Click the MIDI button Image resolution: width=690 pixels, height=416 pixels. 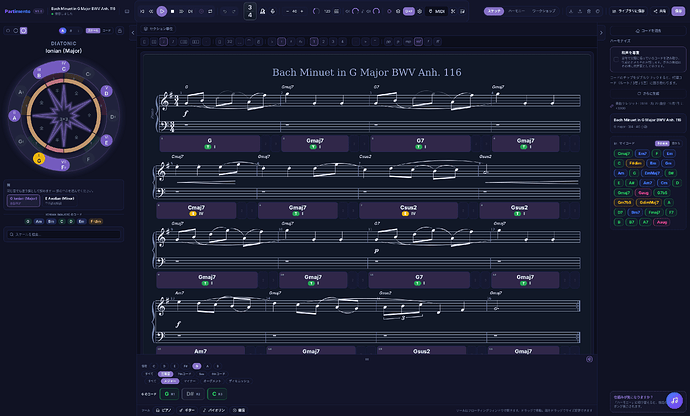pos(437,11)
